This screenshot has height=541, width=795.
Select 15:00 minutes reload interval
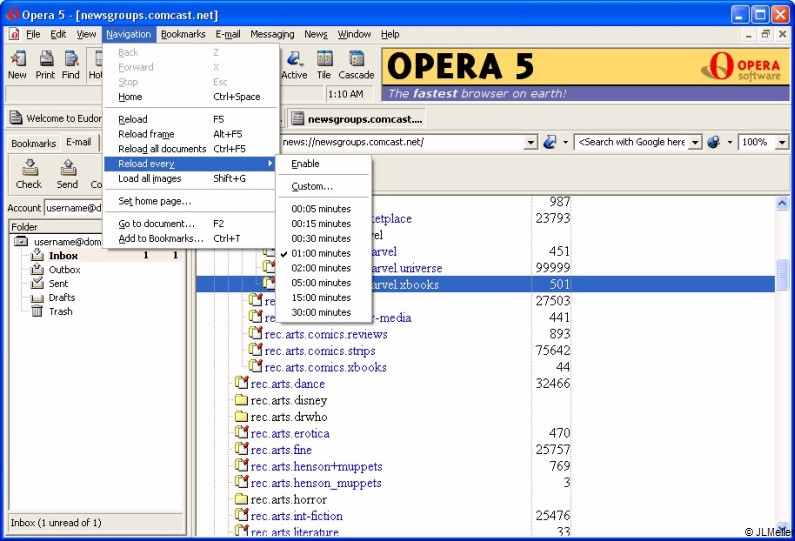(323, 297)
